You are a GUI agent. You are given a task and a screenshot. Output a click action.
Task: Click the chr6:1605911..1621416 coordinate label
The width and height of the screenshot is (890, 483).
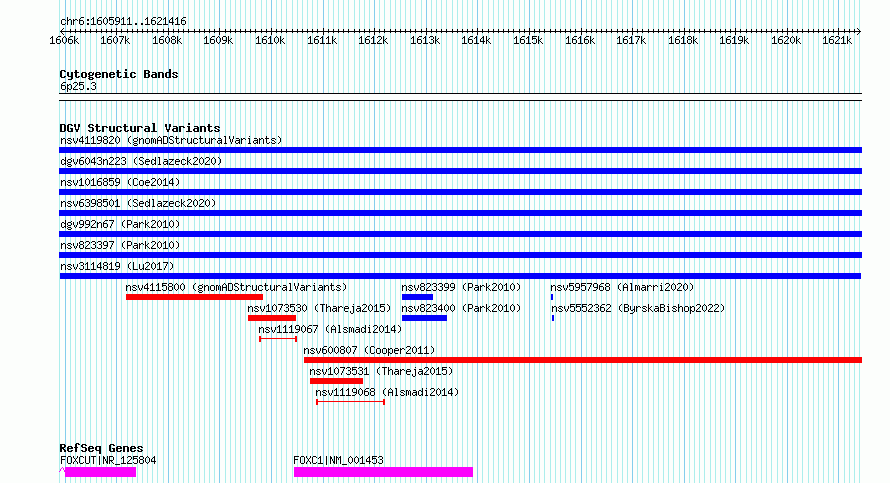[123, 21]
